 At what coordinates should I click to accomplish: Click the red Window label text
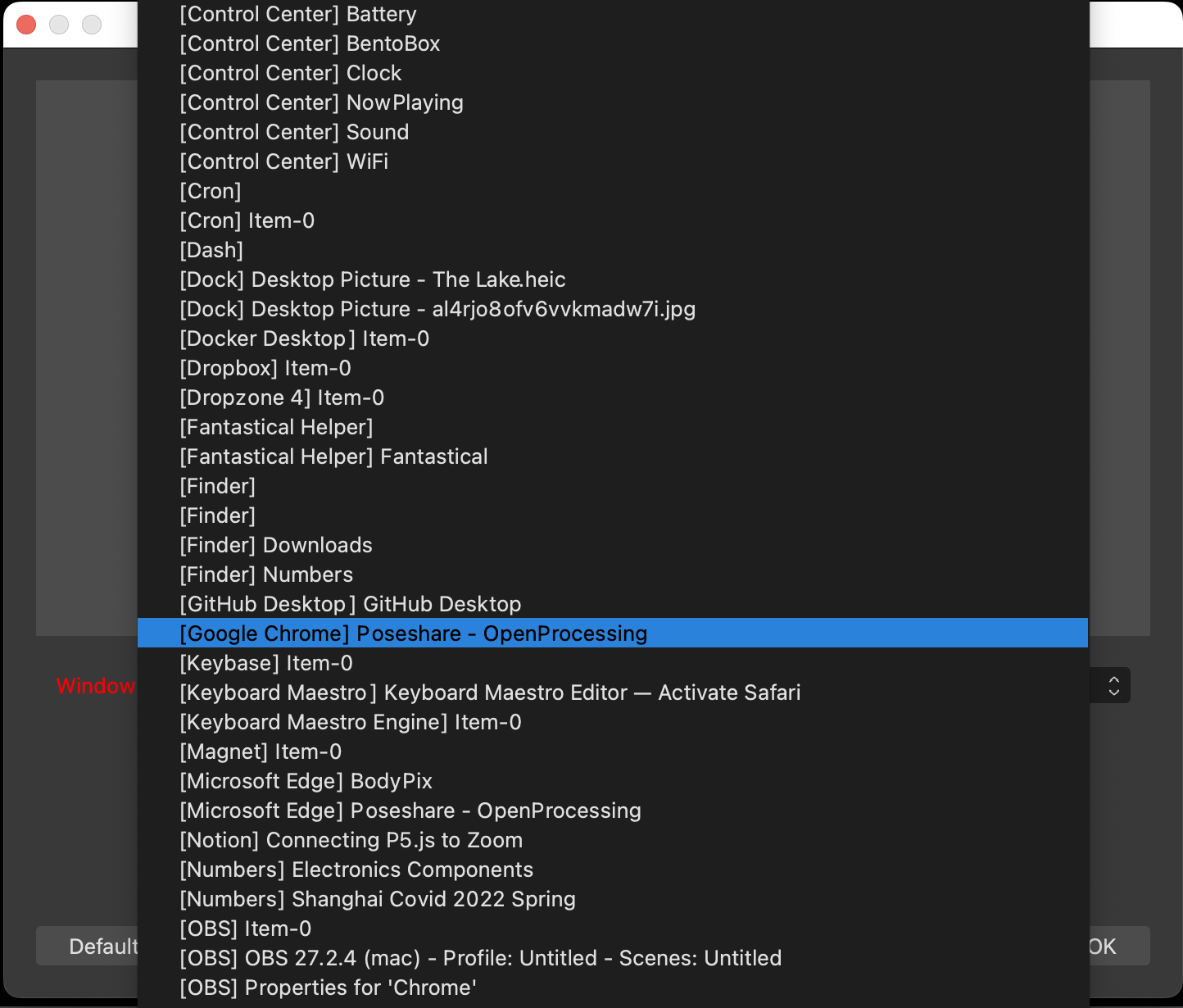[x=97, y=686]
